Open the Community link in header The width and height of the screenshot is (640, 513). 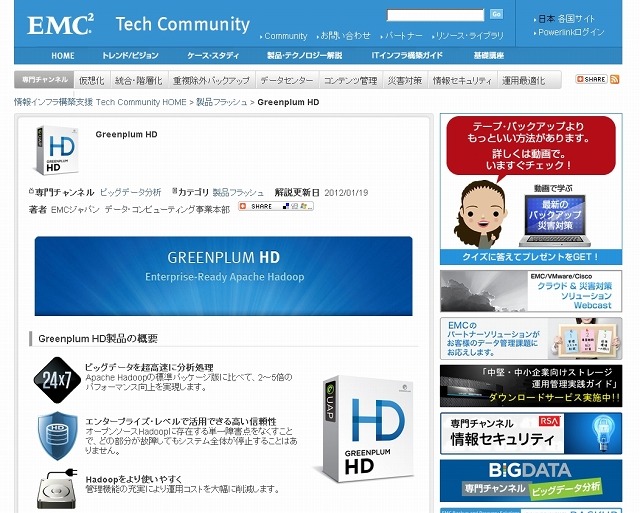(x=285, y=36)
